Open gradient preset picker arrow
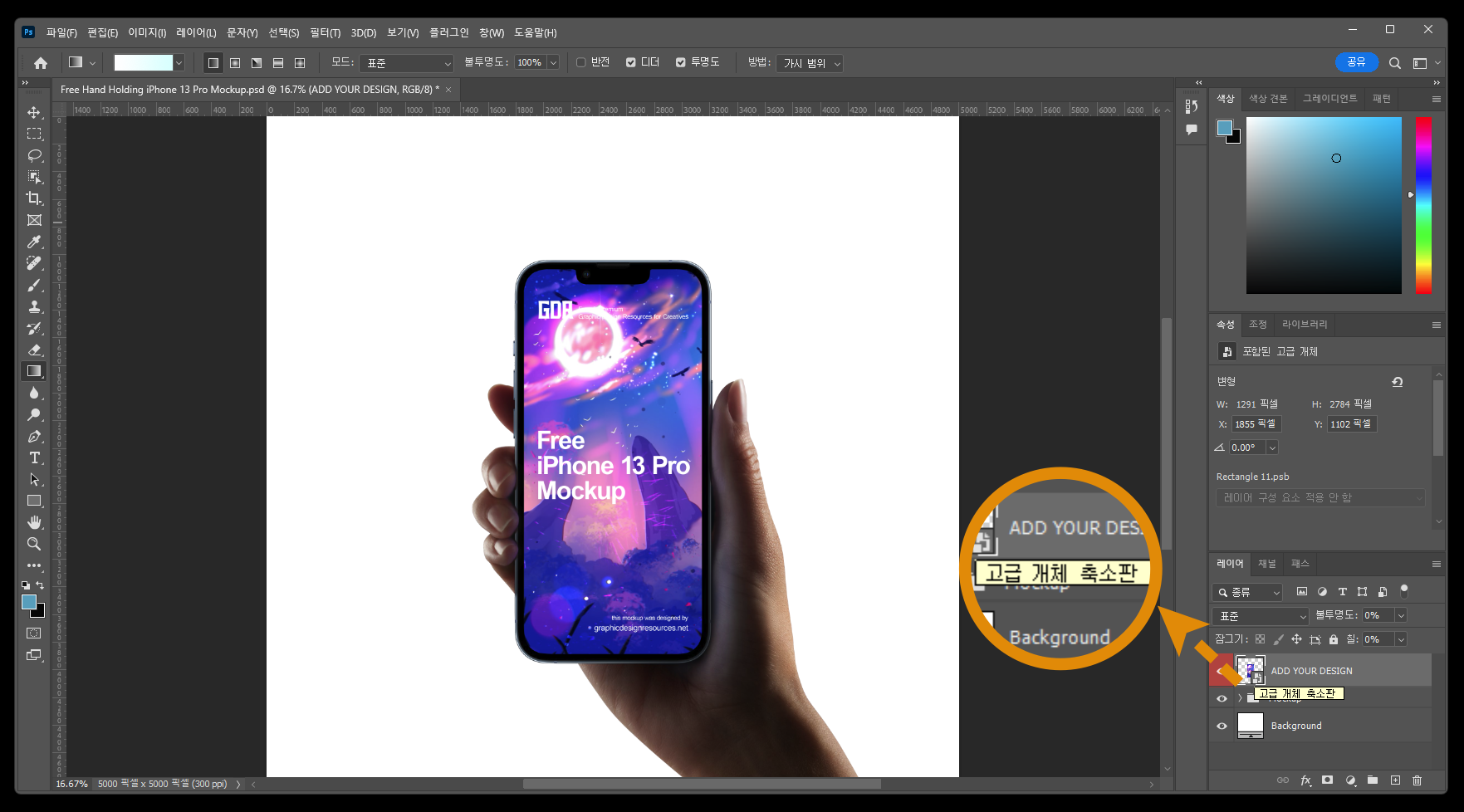This screenshot has height=812, width=1464. pos(179,63)
